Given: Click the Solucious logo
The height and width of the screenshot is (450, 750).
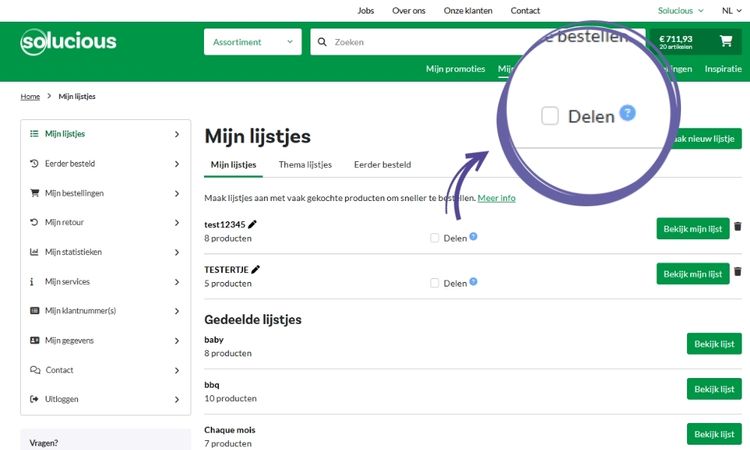Looking at the screenshot, I should (x=68, y=42).
